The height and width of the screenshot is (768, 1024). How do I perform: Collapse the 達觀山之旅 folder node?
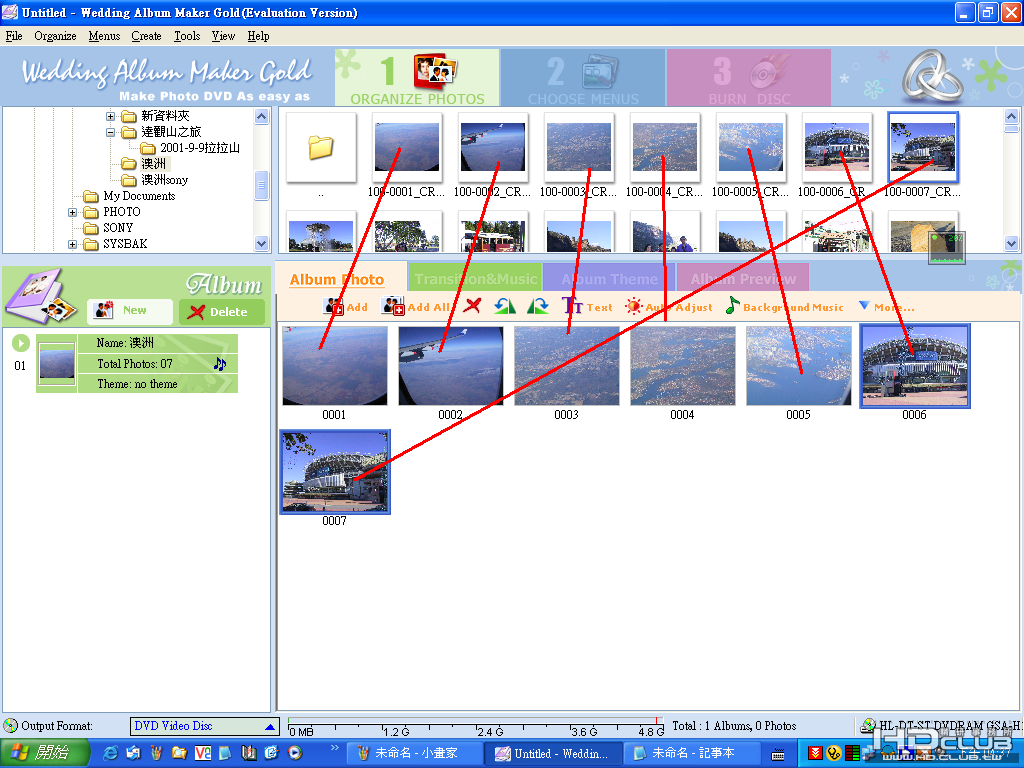110,132
